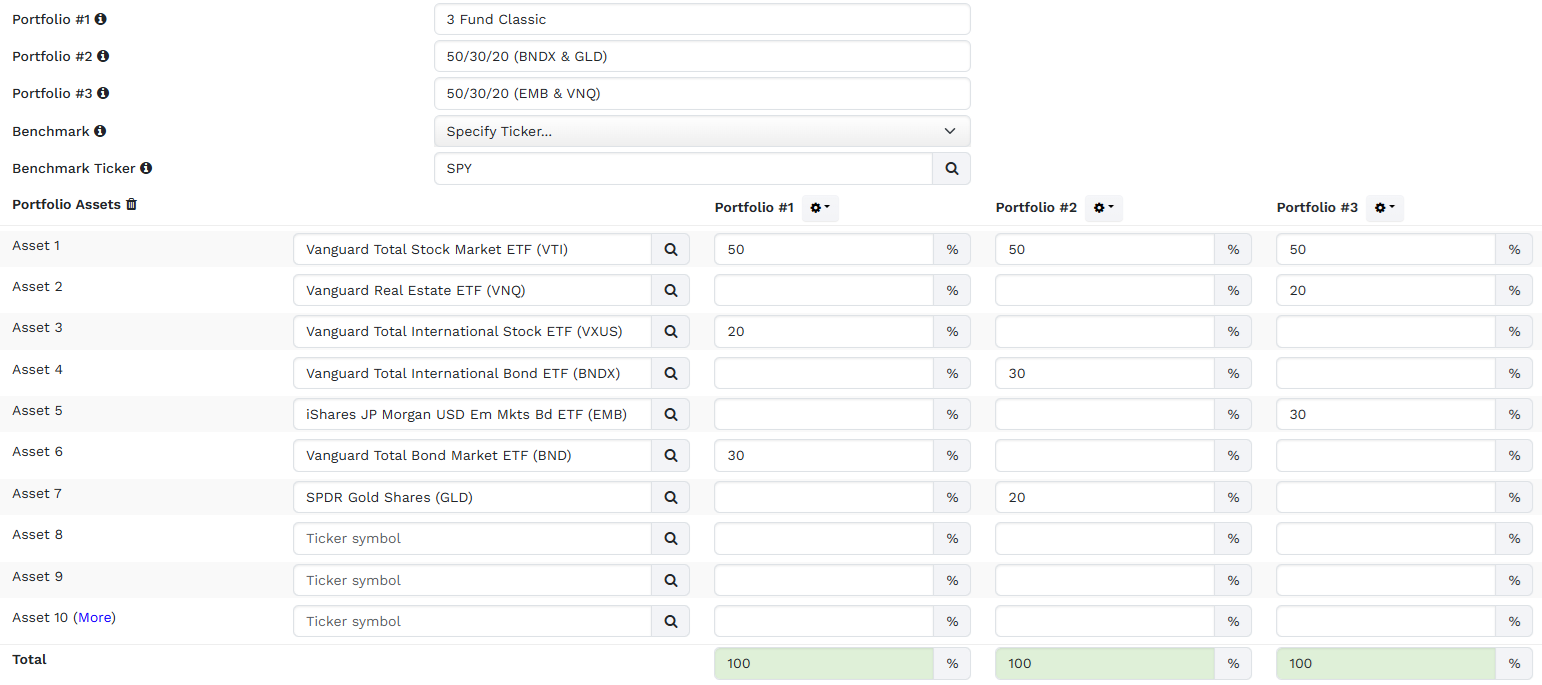Click Portfolio #1 allocation field for BND
The width and height of the screenshot is (1542, 685).
click(824, 455)
